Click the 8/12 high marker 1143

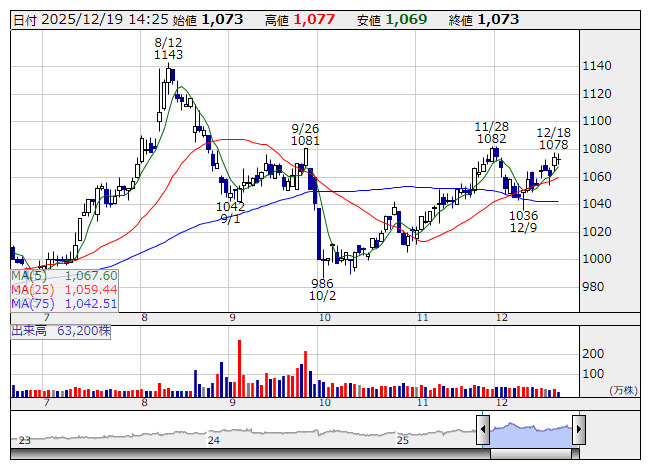(168, 56)
